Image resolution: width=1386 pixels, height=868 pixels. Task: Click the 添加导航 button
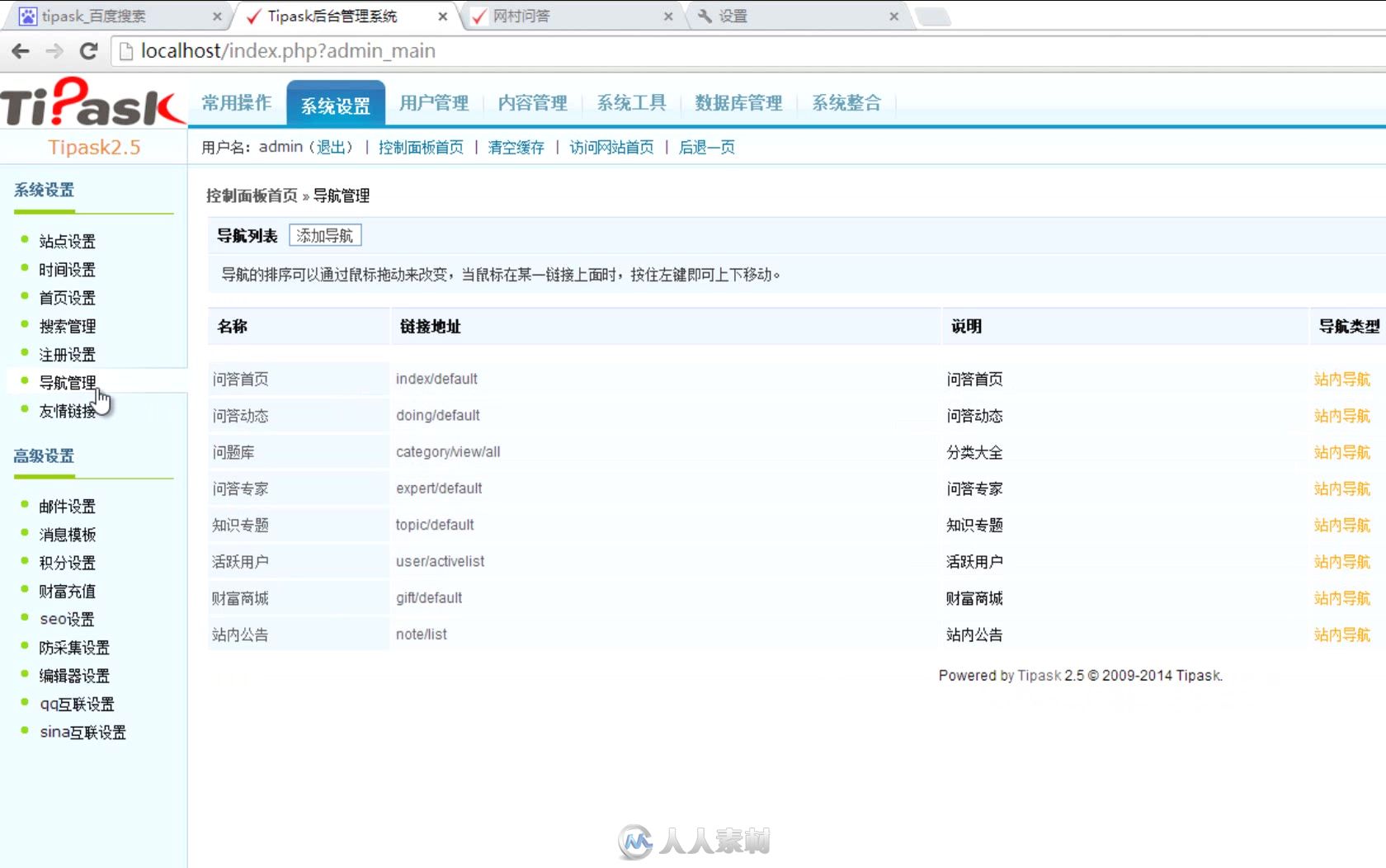[x=325, y=236]
